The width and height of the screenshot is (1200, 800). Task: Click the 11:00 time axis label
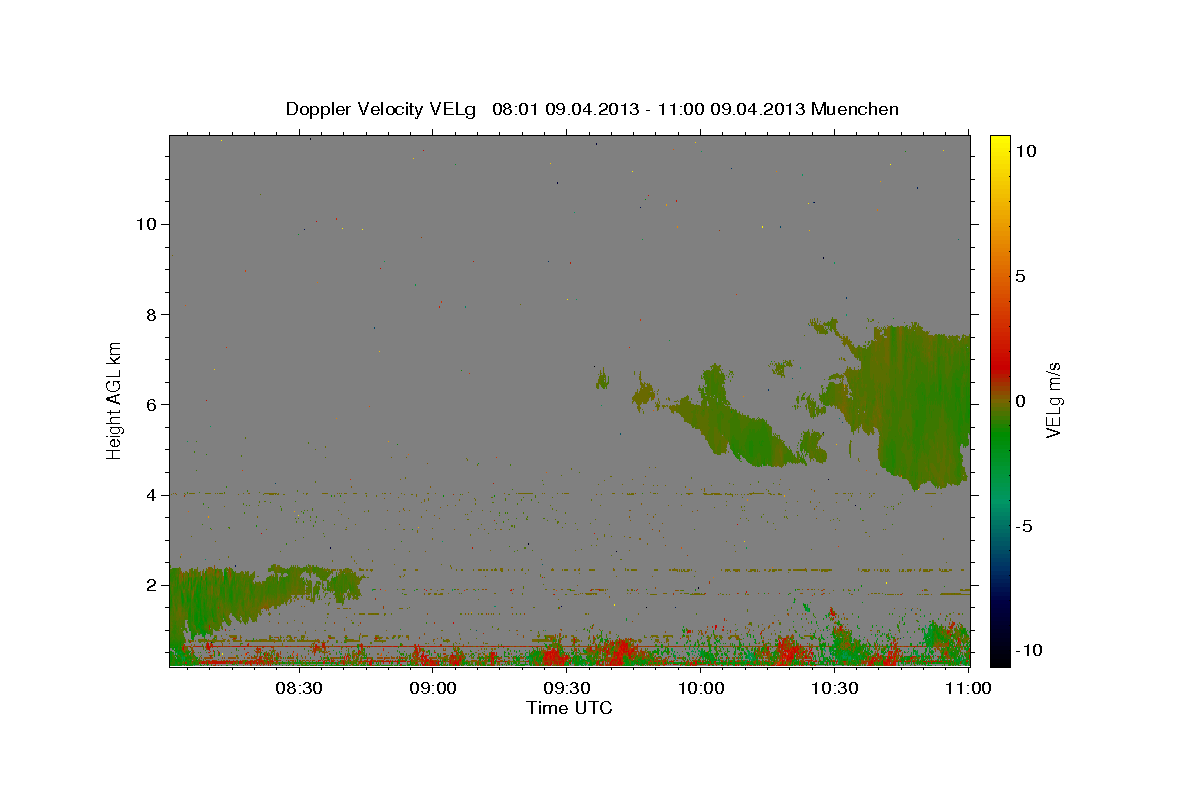pos(968,688)
